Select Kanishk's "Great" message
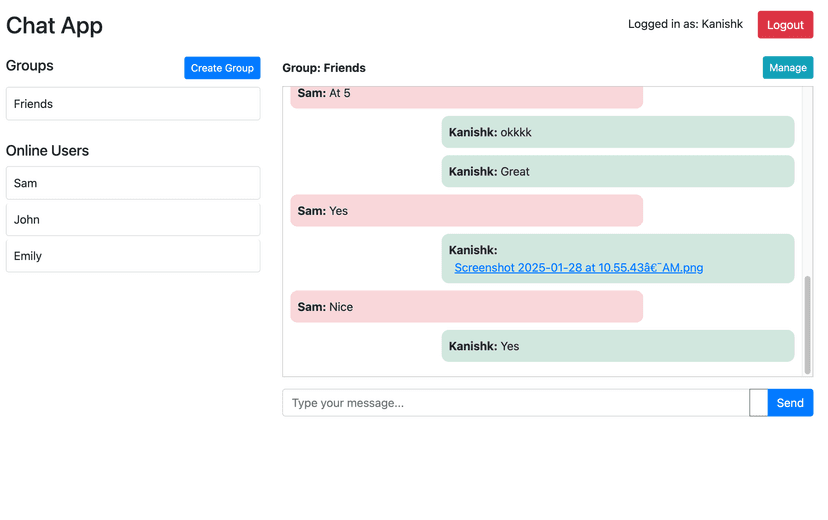 (617, 171)
